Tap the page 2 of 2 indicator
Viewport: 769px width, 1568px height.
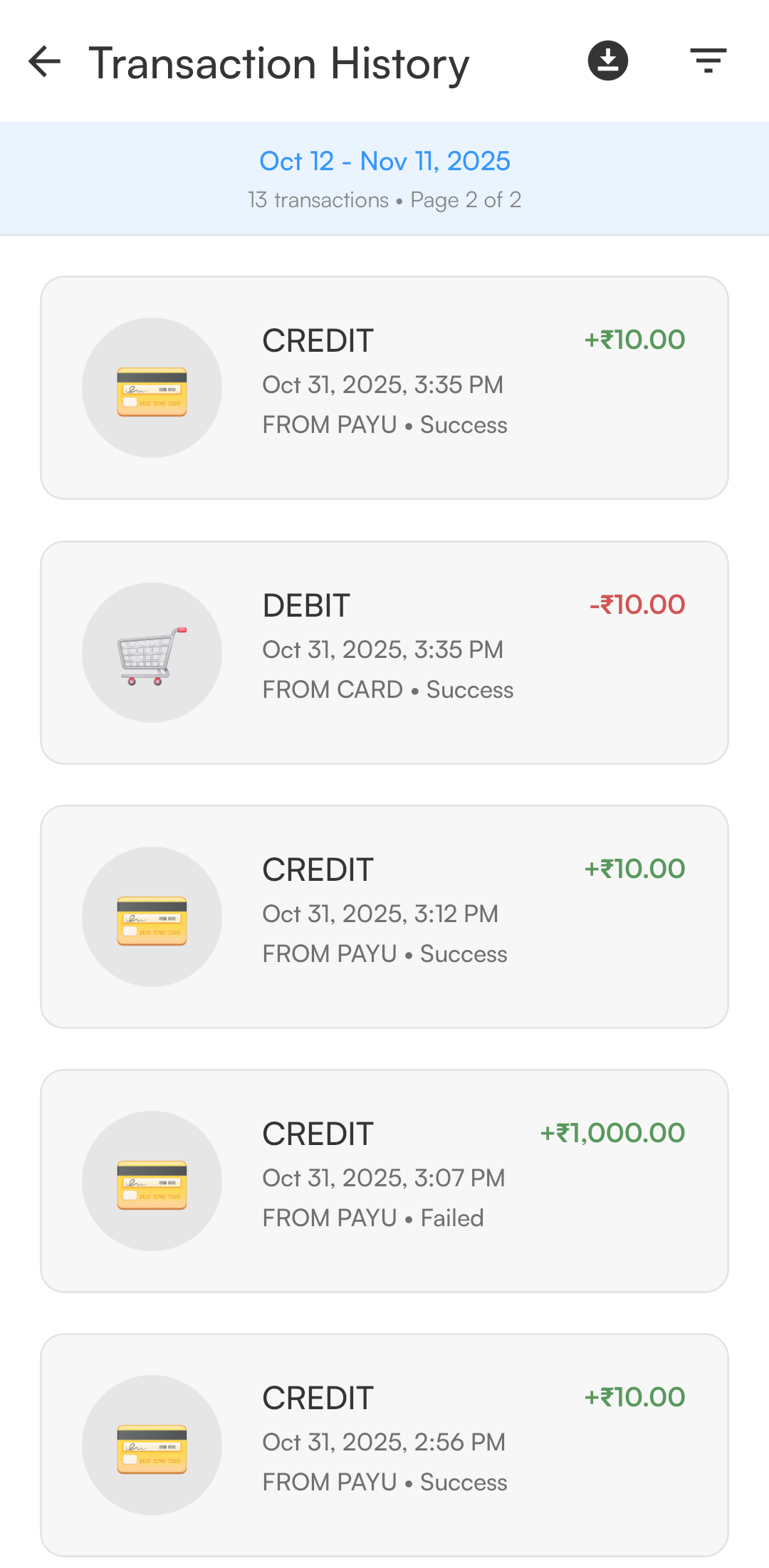pyautogui.click(x=466, y=200)
